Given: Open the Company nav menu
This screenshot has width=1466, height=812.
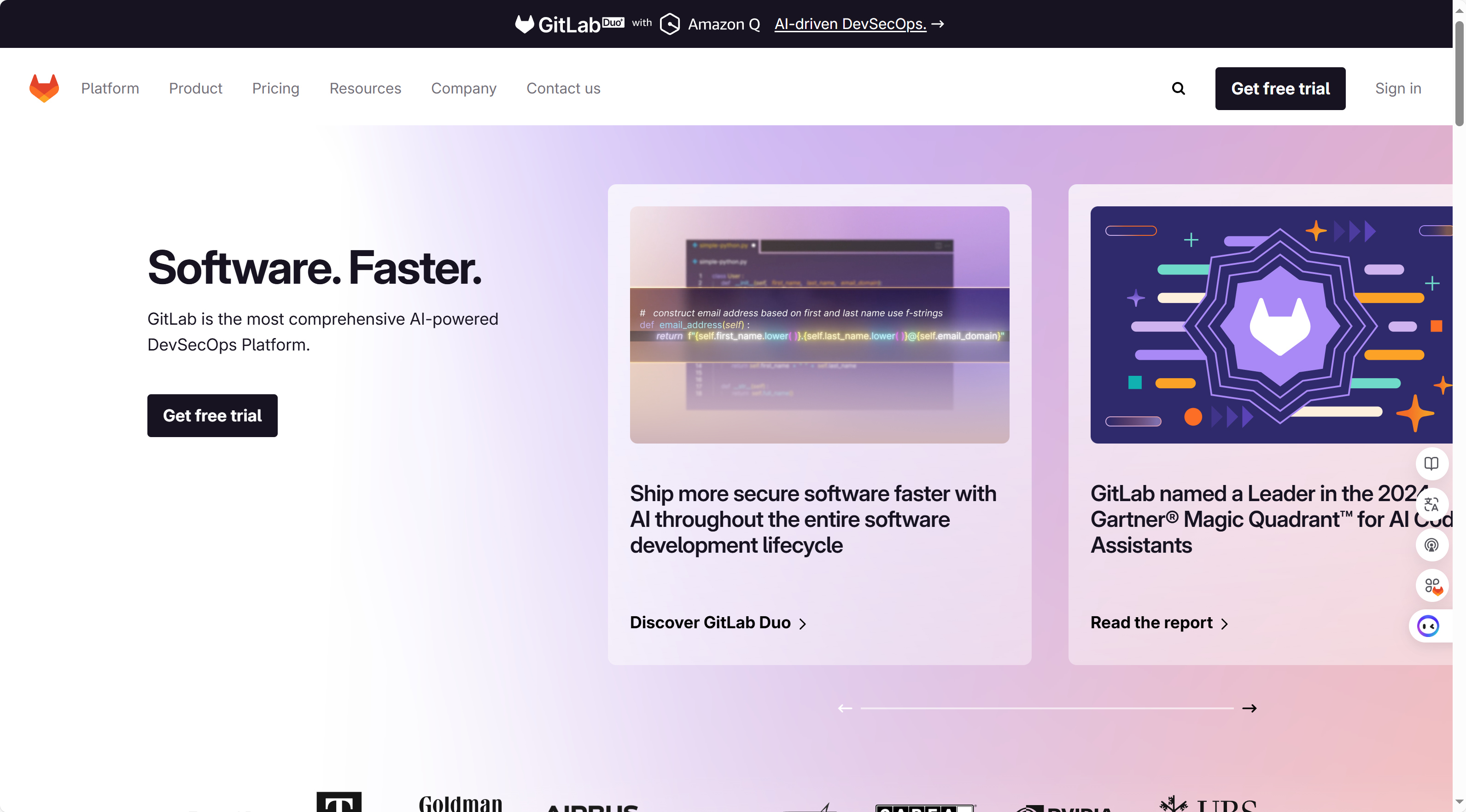Looking at the screenshot, I should pyautogui.click(x=464, y=88).
